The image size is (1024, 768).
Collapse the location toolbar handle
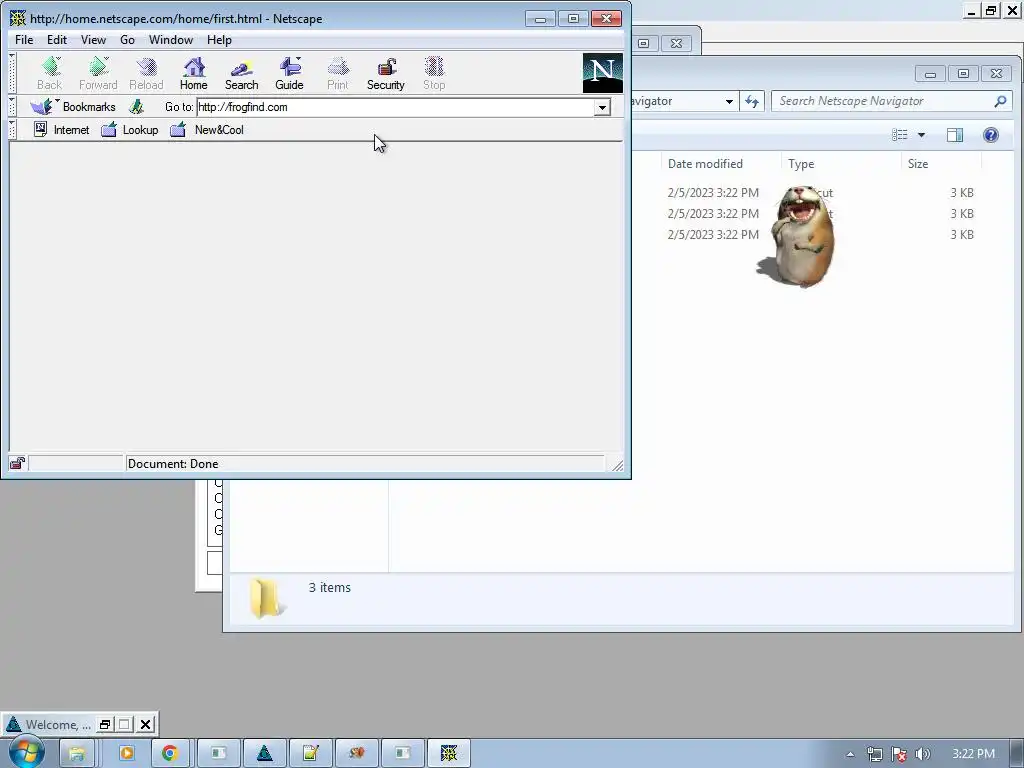[12, 106]
